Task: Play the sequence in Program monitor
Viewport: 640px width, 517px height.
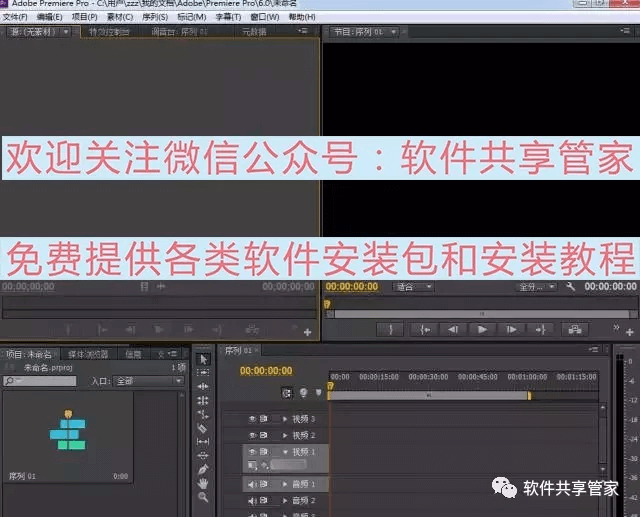Action: pyautogui.click(x=482, y=329)
